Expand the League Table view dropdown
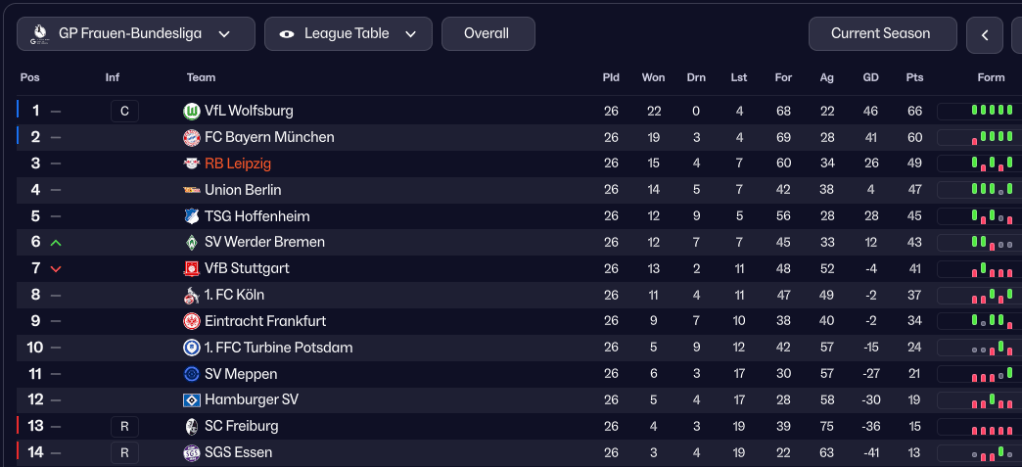The width and height of the screenshot is (1022, 467). click(348, 34)
